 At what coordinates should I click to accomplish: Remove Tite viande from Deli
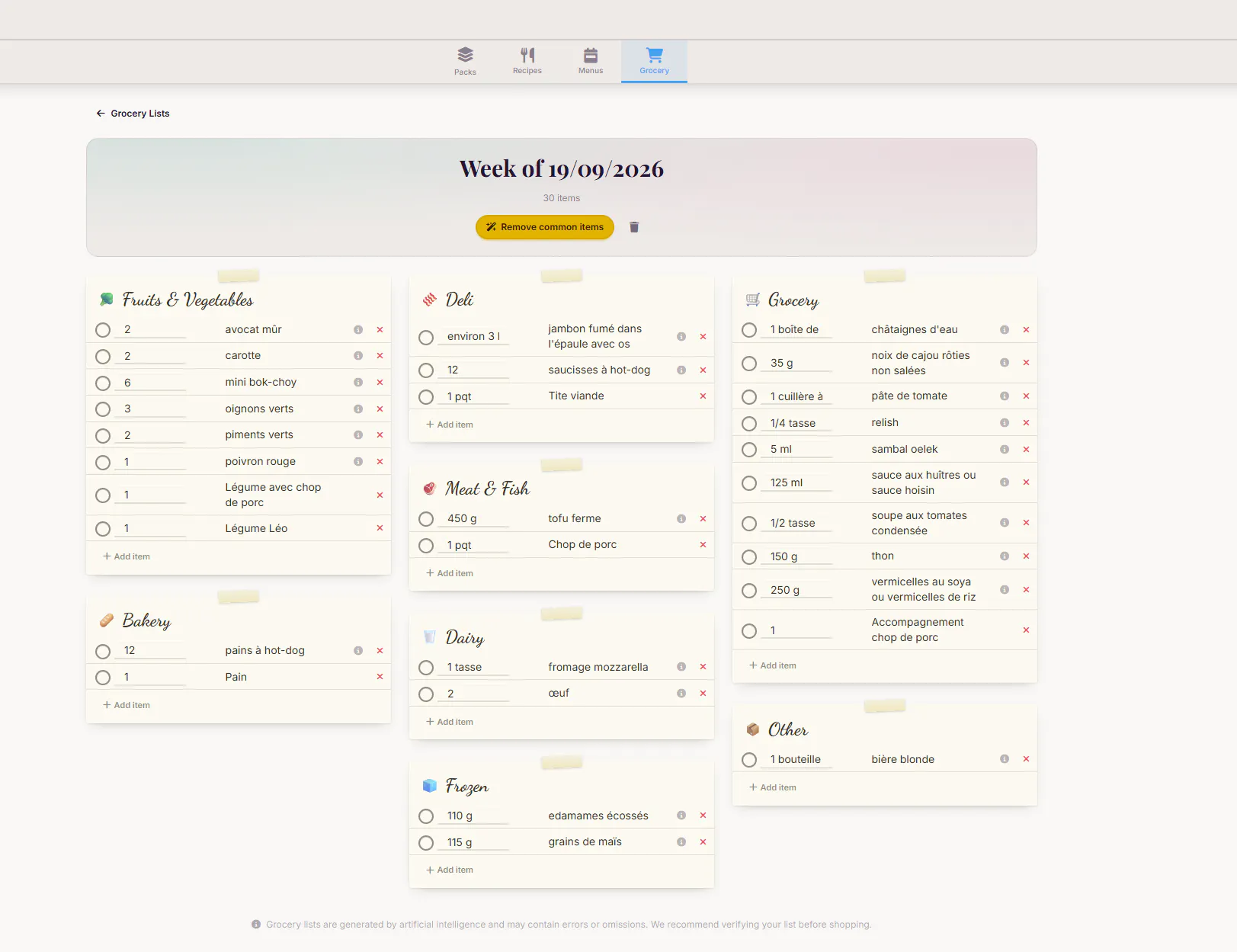tap(703, 396)
